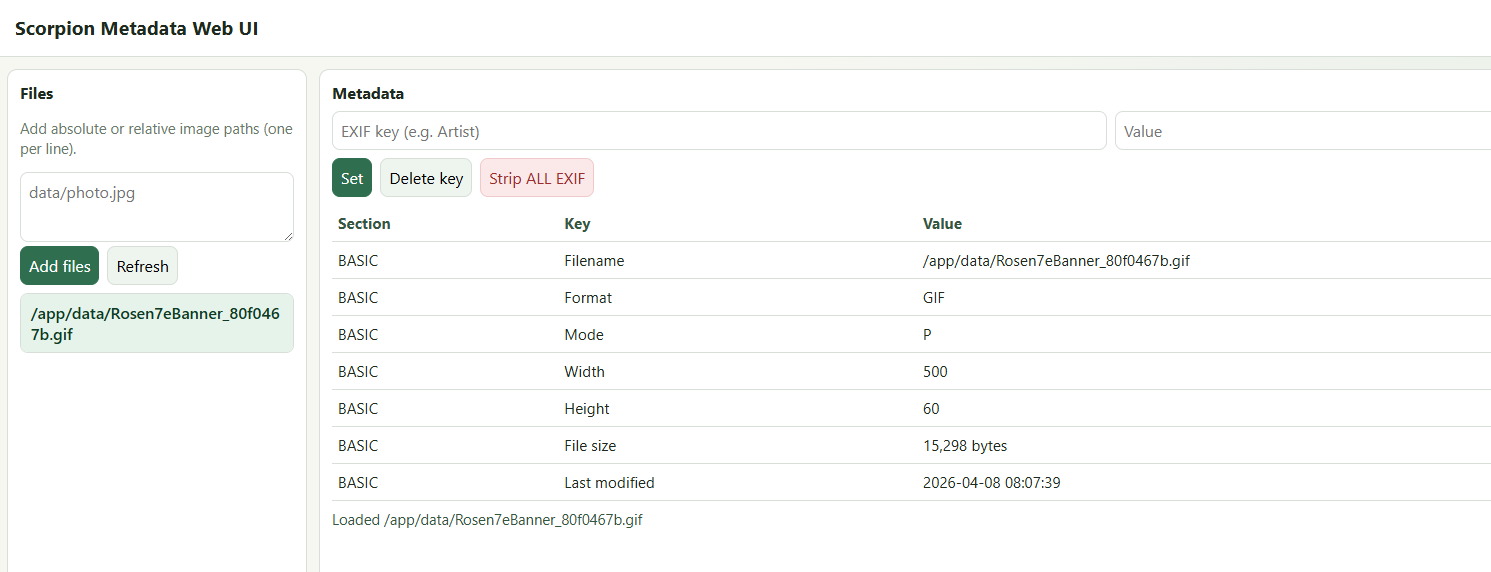Click the Last modified timestamp value
This screenshot has width=1491, height=572.
coord(991,483)
